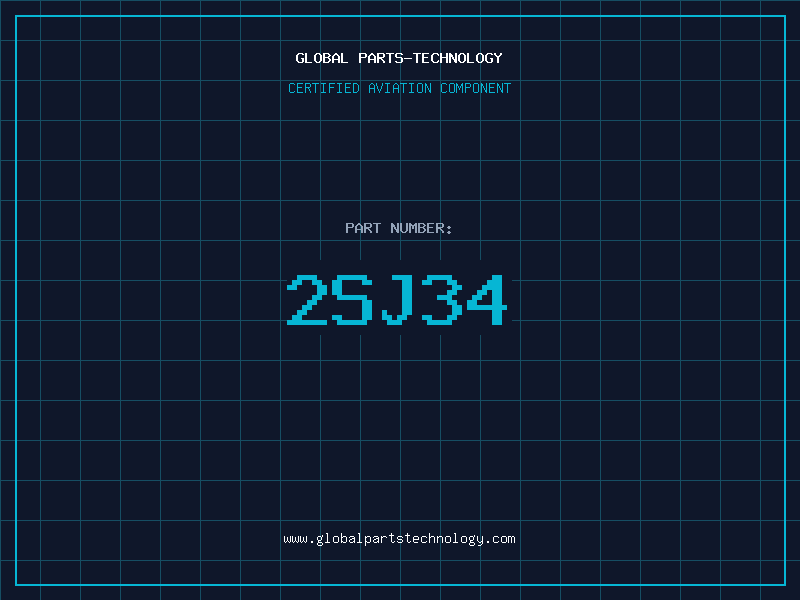The height and width of the screenshot is (600, 800).
Task: Select the part number 2SJ34
Action: [397, 299]
